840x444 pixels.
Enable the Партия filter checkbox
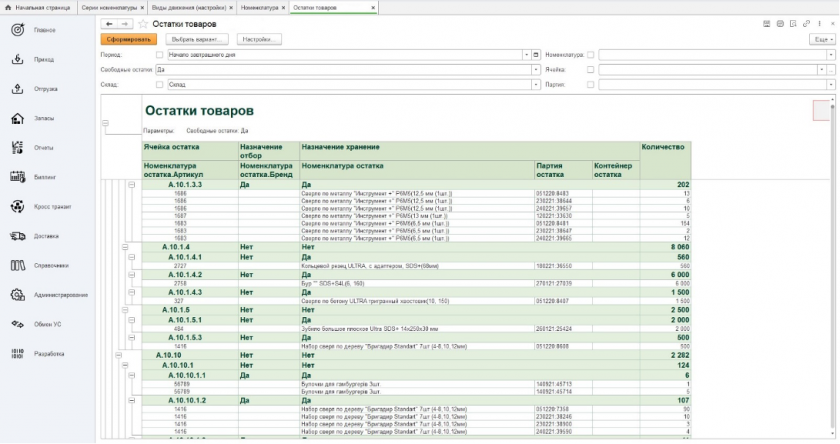point(590,85)
